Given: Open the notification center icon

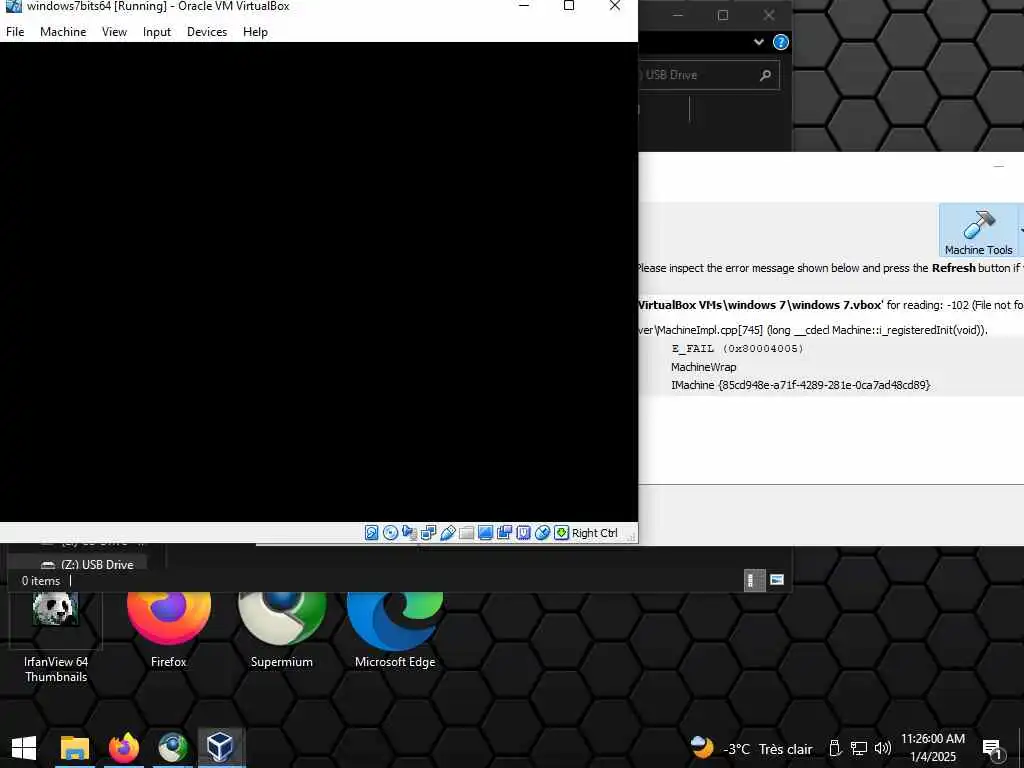Looking at the screenshot, I should pyautogui.click(x=993, y=749).
